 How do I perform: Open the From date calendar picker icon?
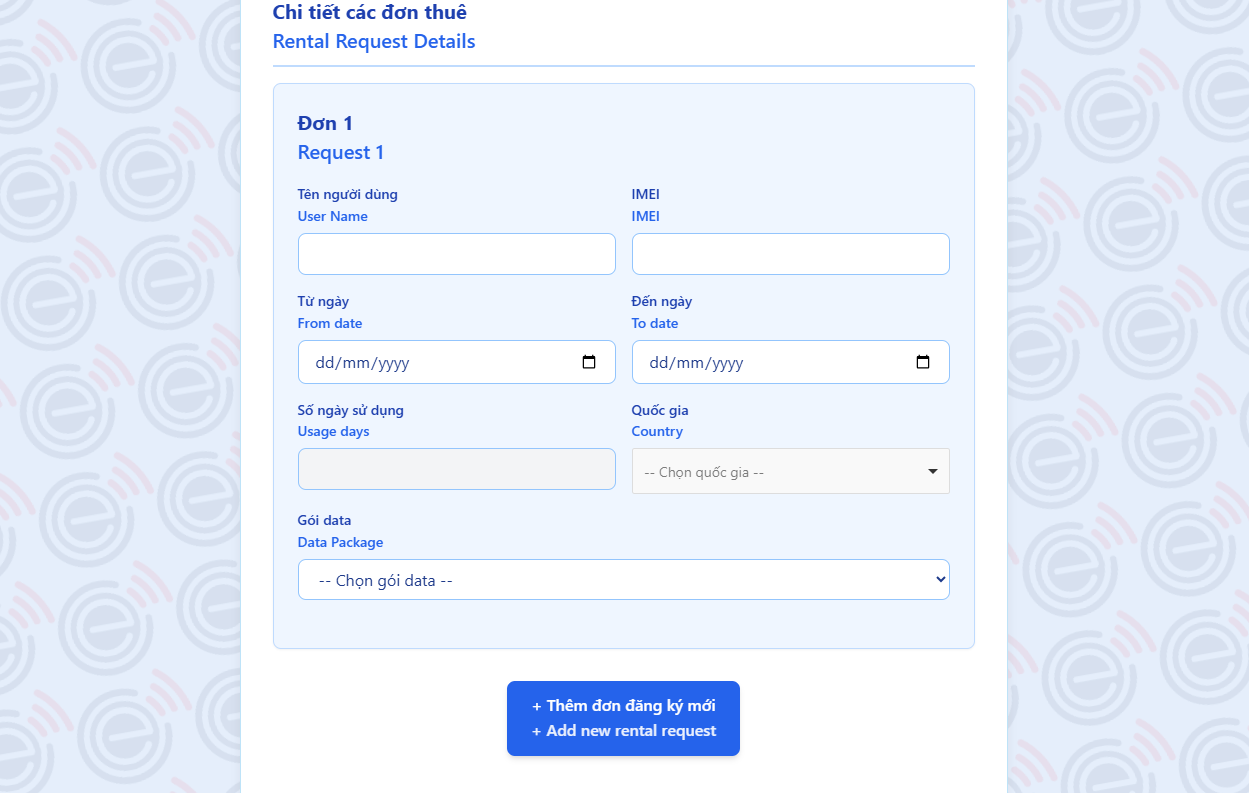[589, 362]
